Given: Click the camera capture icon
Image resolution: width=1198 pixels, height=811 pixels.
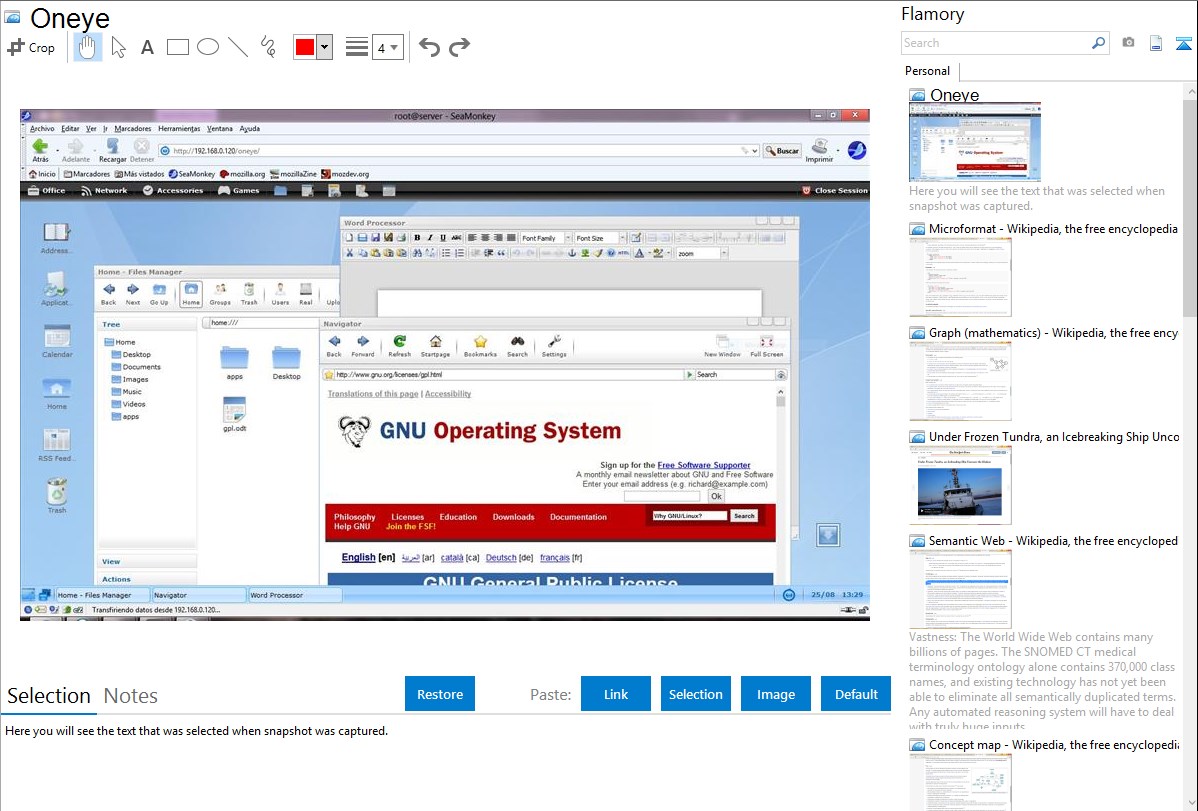Looking at the screenshot, I should (1128, 43).
